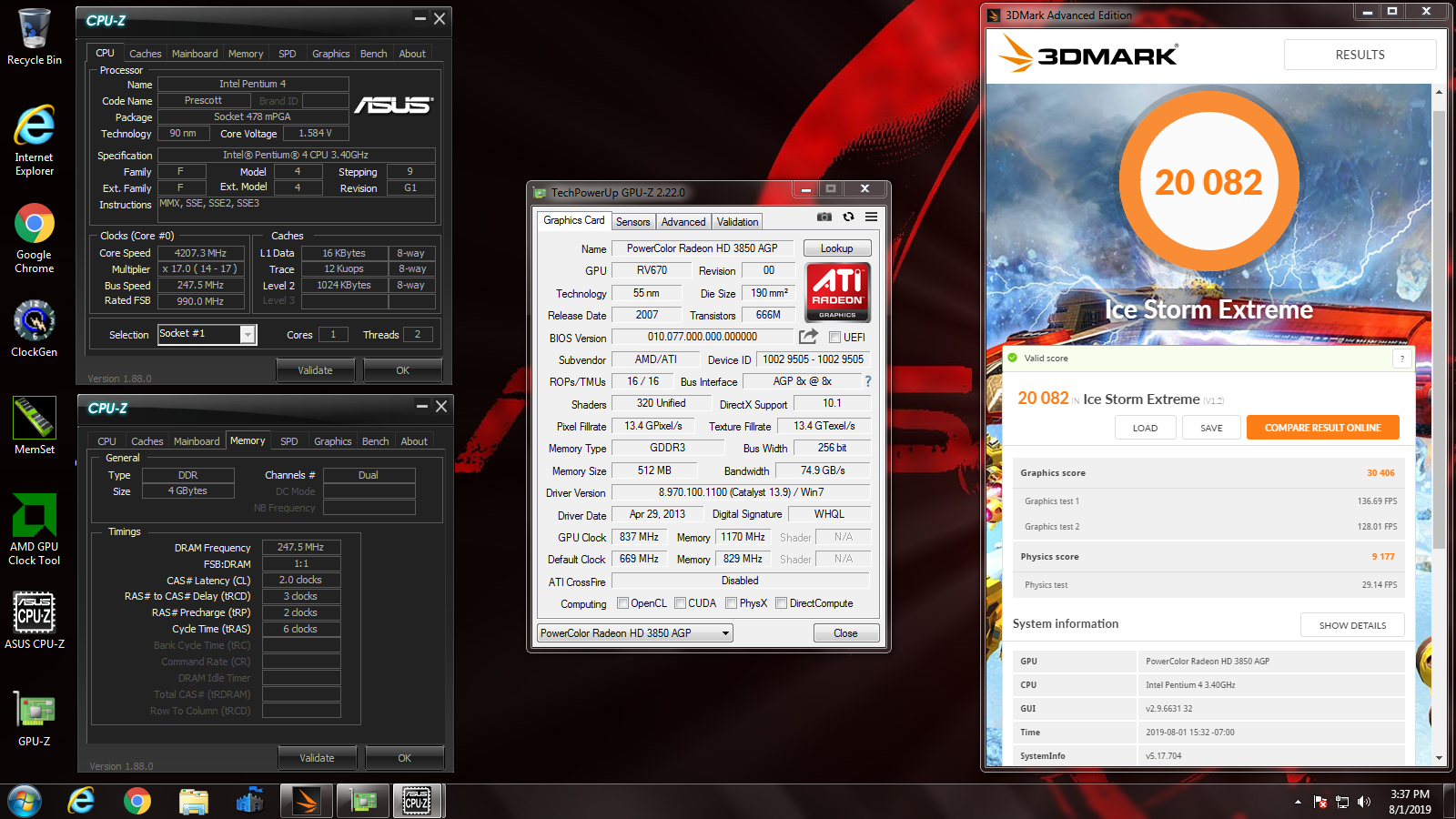Click the 3DMark valid score help icon

coord(1401,359)
